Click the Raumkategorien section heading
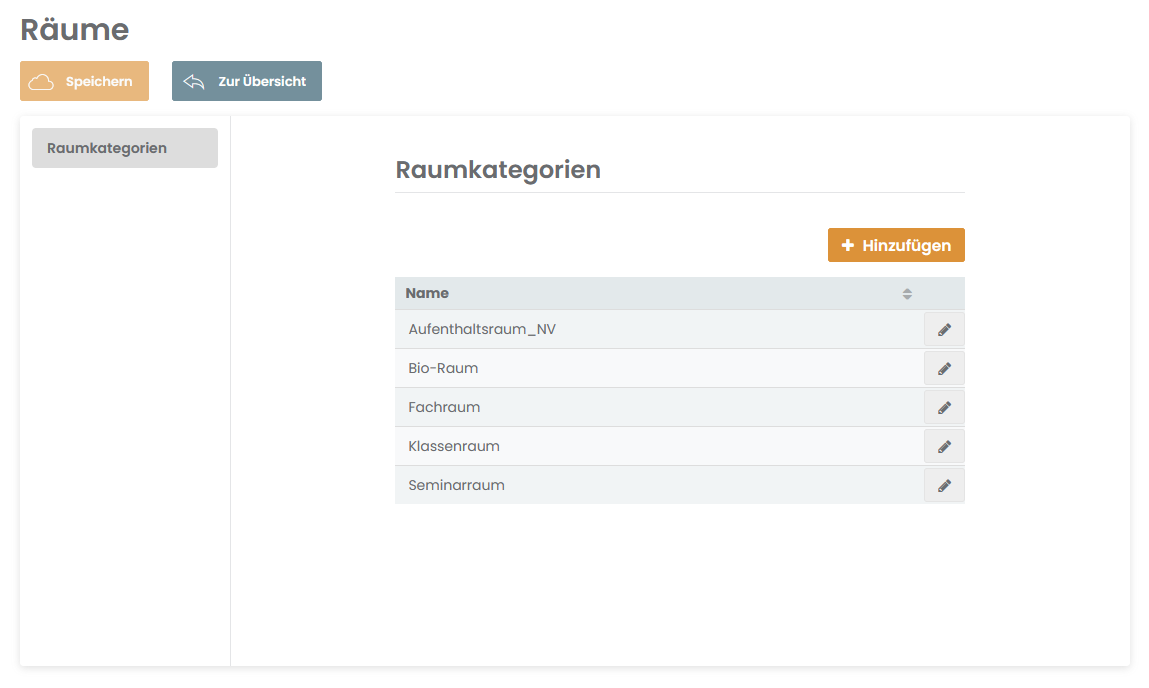The height and width of the screenshot is (688, 1149). [498, 170]
